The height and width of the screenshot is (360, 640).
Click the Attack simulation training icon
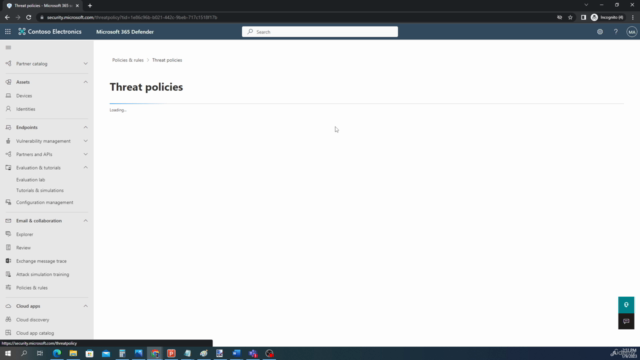[8, 274]
